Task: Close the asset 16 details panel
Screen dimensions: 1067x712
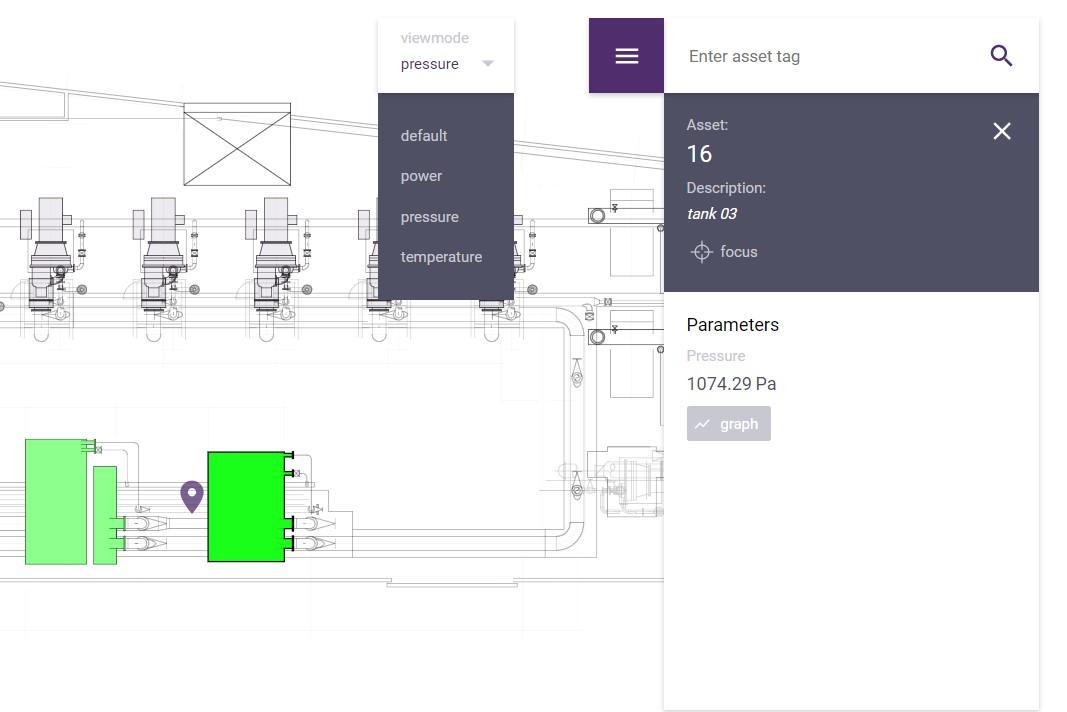Action: coord(1002,131)
